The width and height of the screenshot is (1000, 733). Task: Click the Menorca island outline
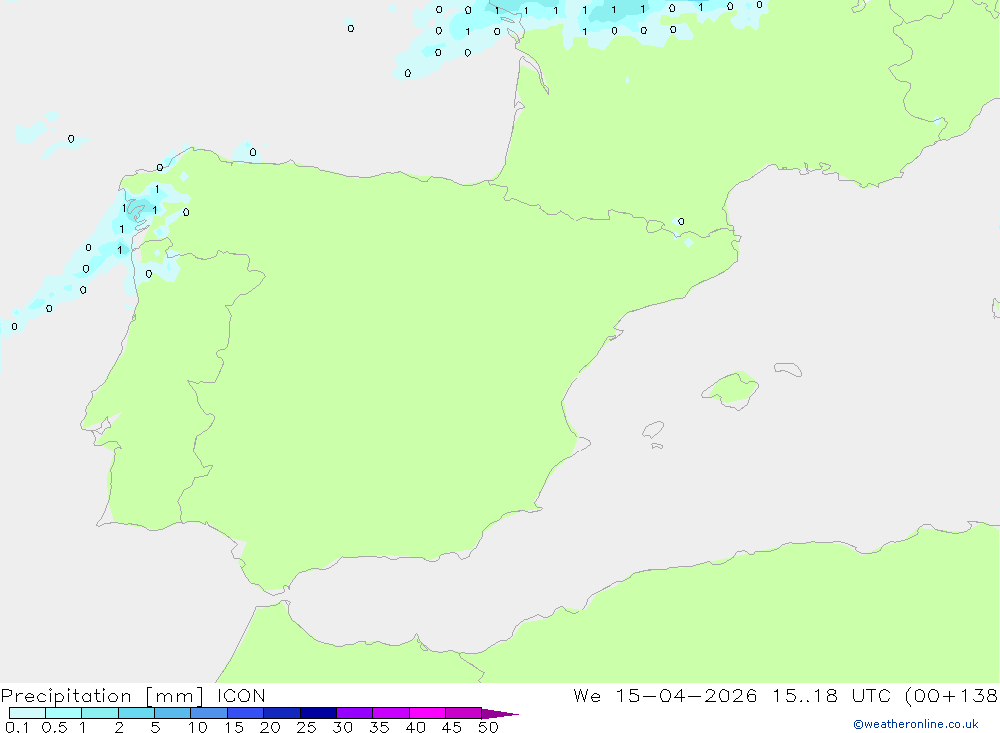click(788, 369)
